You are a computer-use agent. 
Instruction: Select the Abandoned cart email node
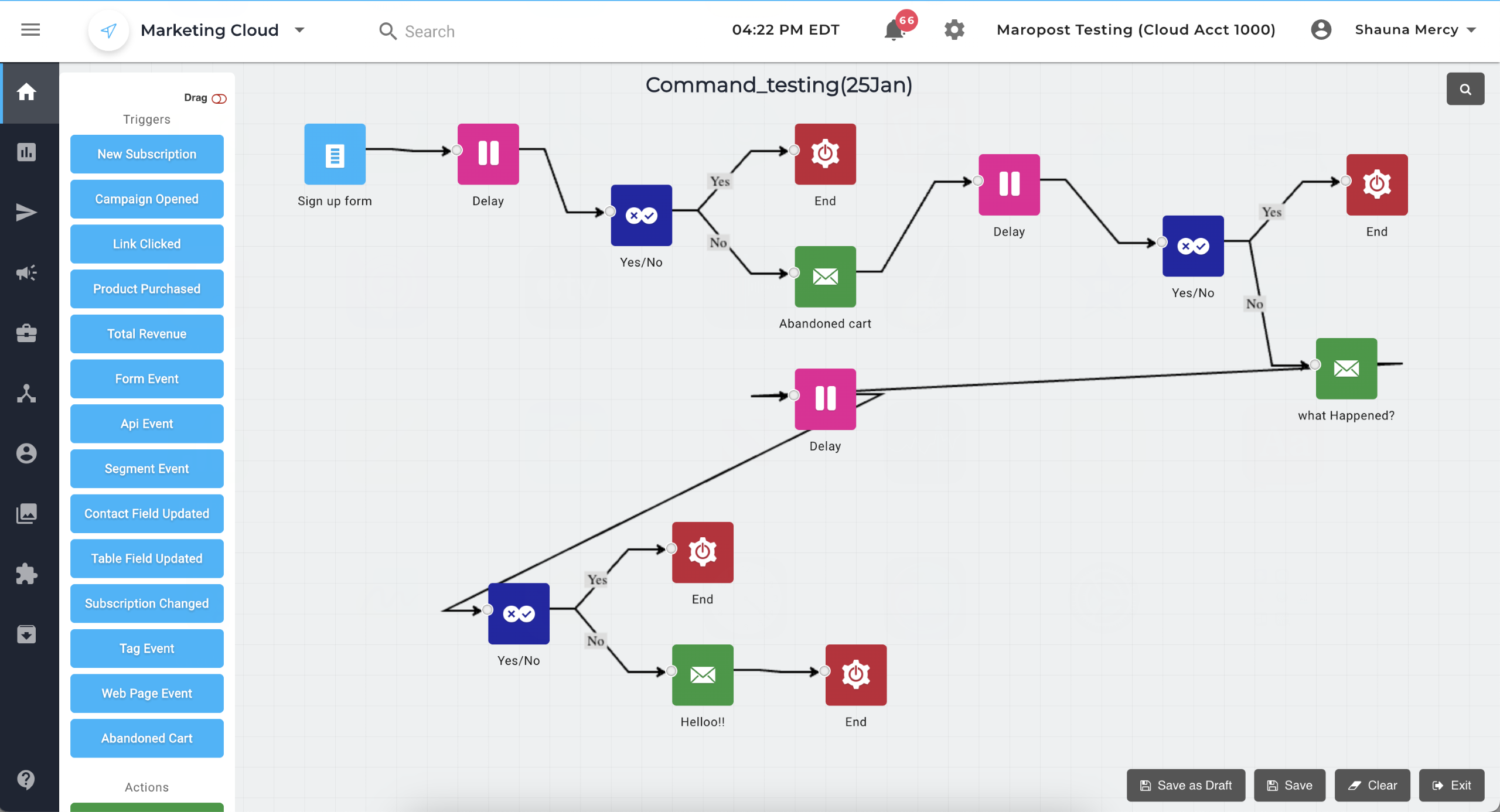(x=824, y=277)
